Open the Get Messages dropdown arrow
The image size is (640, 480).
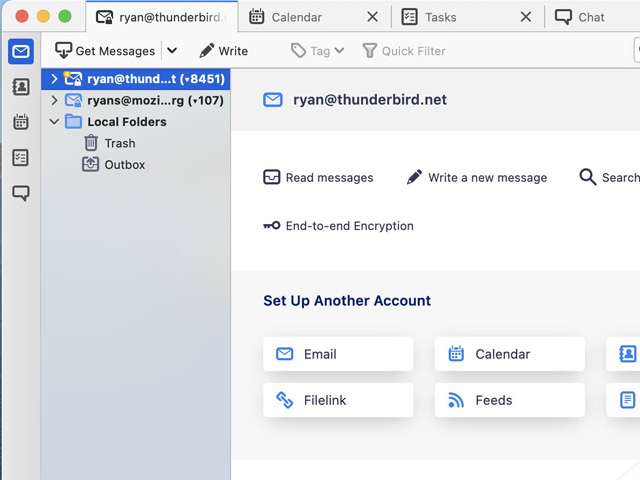pos(172,51)
